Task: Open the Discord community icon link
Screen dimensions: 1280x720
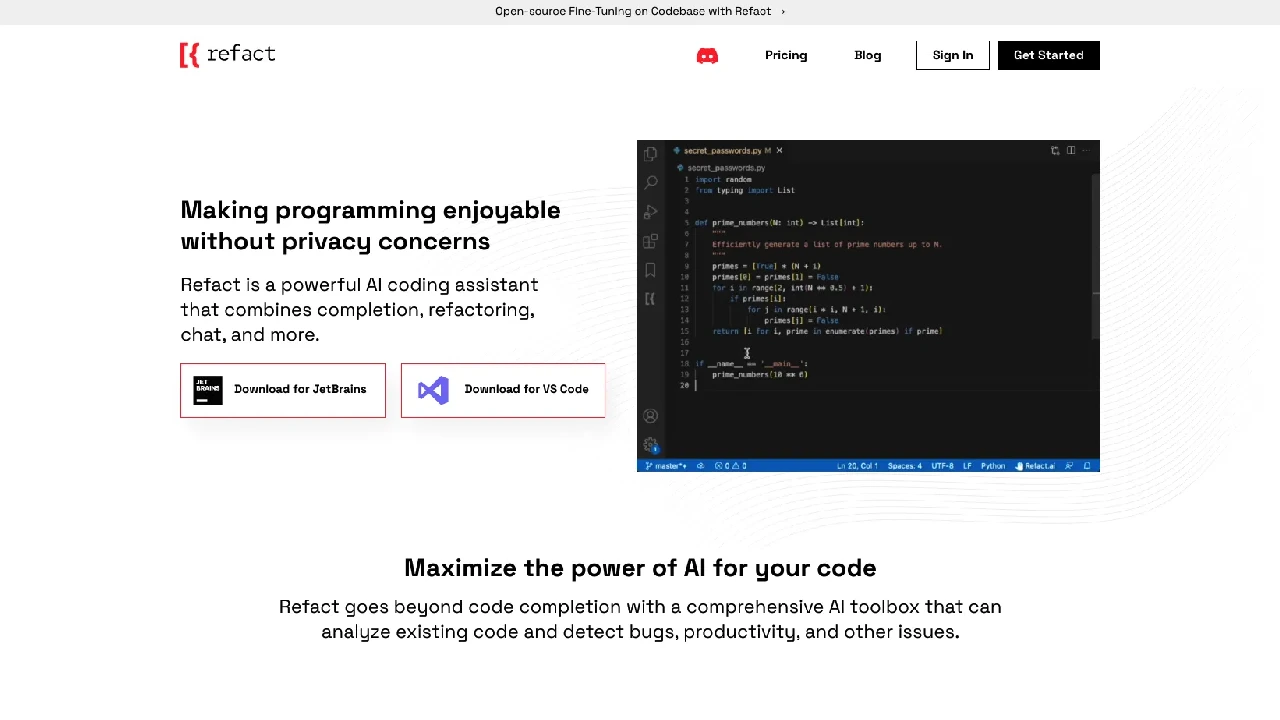Action: coord(707,56)
